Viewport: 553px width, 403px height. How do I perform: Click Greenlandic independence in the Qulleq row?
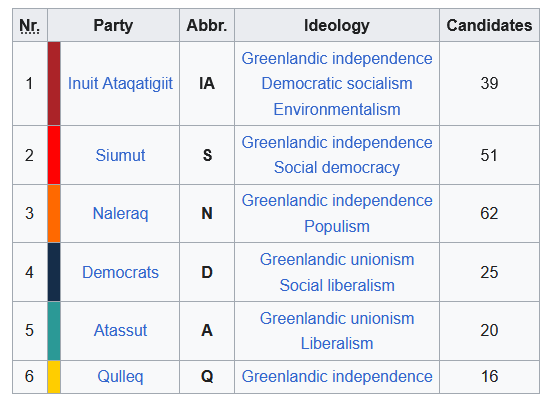(337, 377)
